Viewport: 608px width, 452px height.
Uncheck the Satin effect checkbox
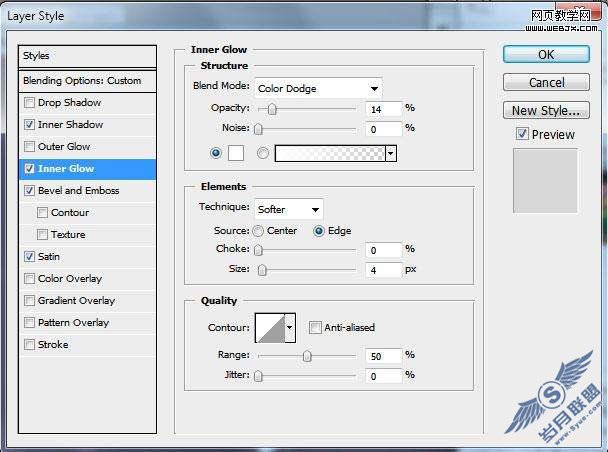click(x=29, y=257)
